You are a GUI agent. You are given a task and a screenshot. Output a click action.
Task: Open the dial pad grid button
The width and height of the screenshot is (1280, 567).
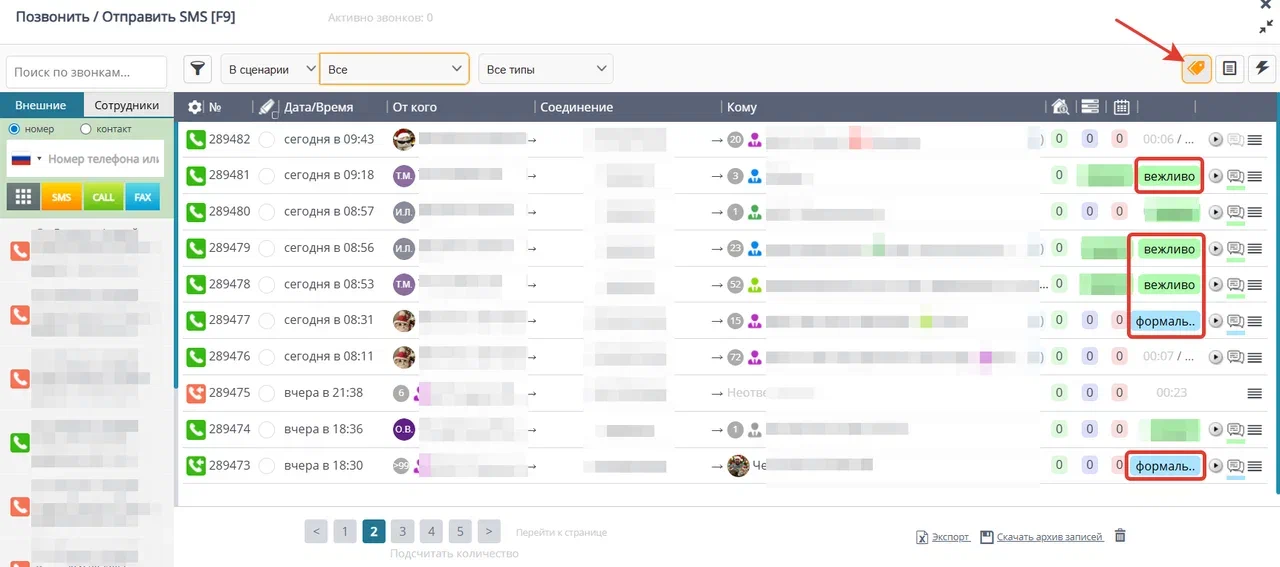(x=23, y=197)
